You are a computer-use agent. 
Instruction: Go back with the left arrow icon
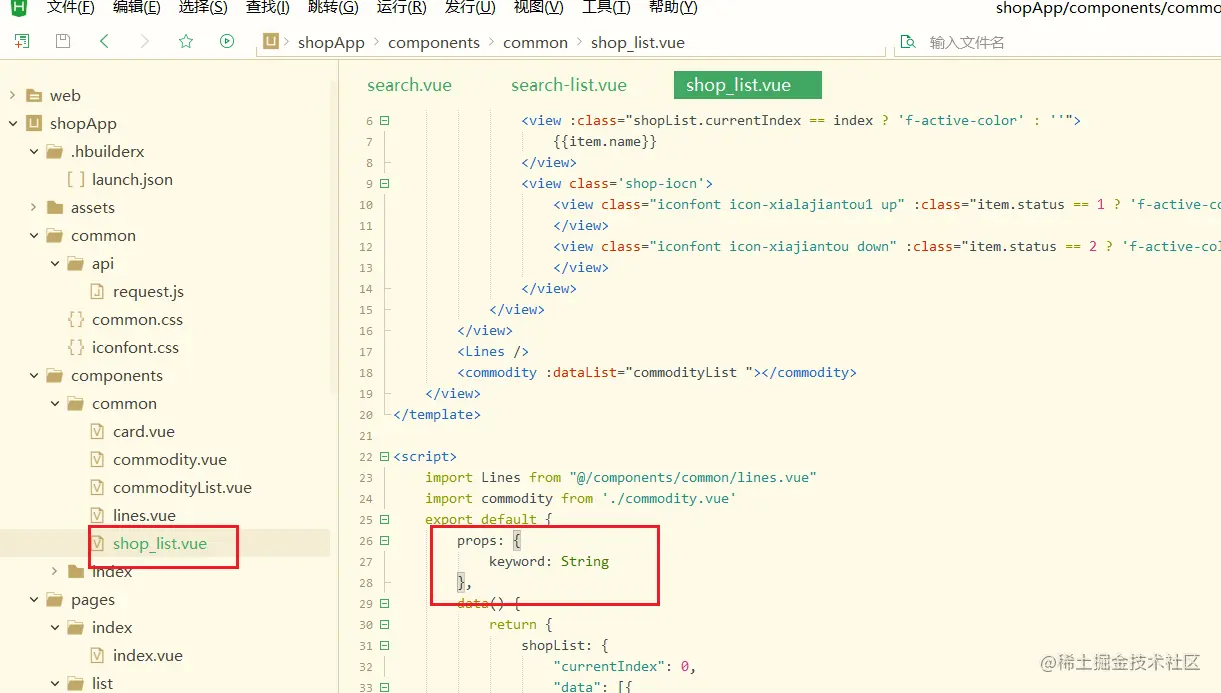pos(104,41)
